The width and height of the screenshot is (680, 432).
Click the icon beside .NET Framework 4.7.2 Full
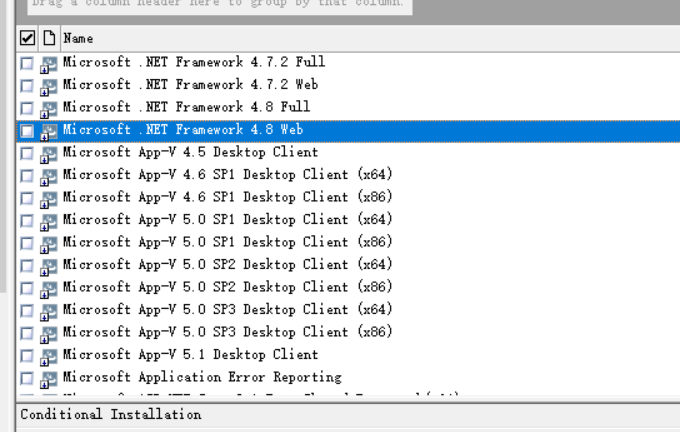(x=48, y=63)
